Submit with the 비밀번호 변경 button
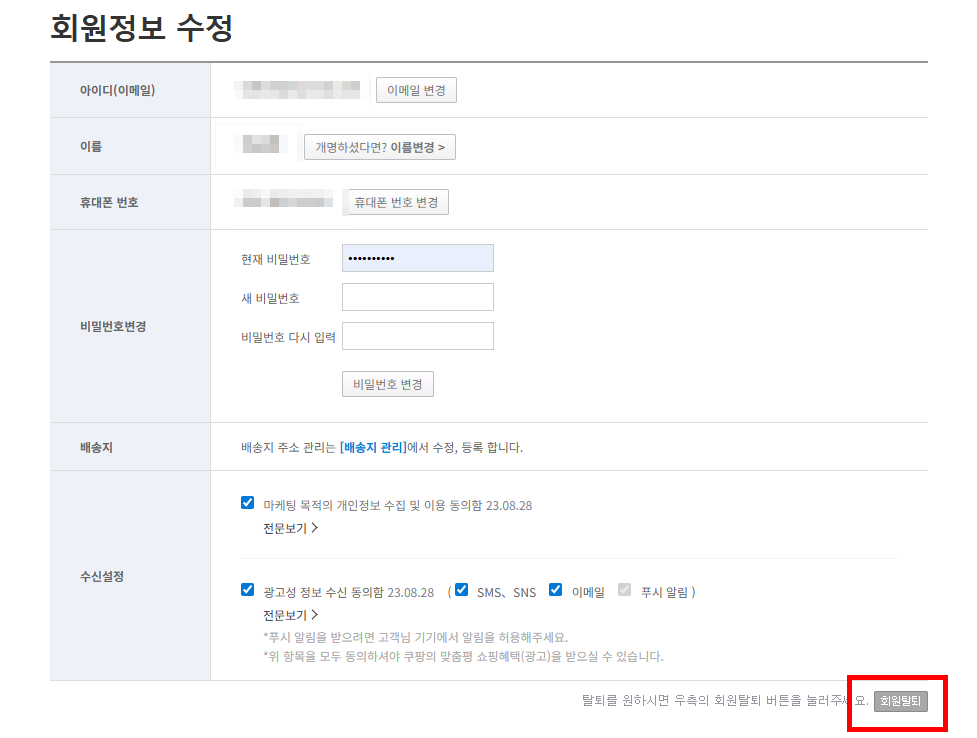The width and height of the screenshot is (977, 738). click(x=387, y=385)
